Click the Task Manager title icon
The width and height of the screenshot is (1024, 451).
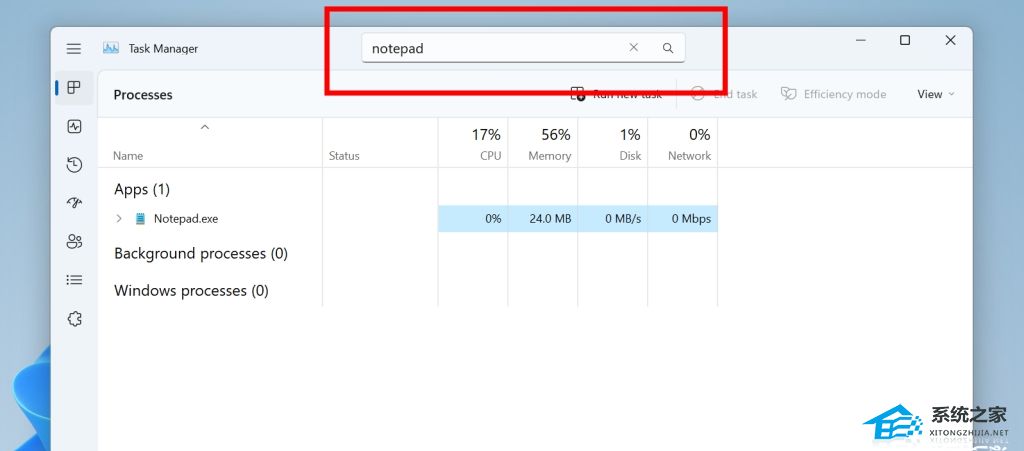point(110,48)
